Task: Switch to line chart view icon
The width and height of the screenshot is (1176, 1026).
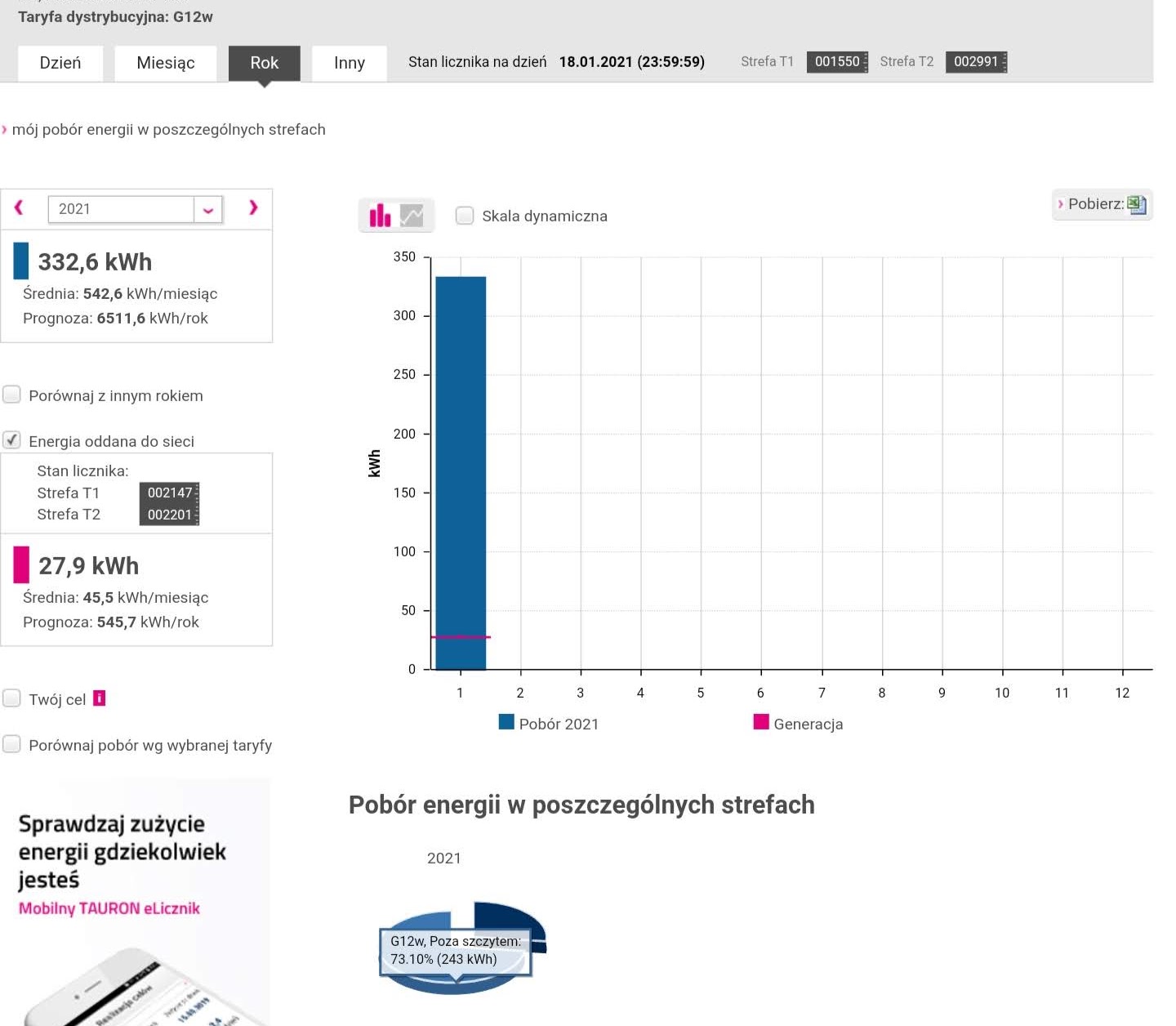Action: (412, 216)
